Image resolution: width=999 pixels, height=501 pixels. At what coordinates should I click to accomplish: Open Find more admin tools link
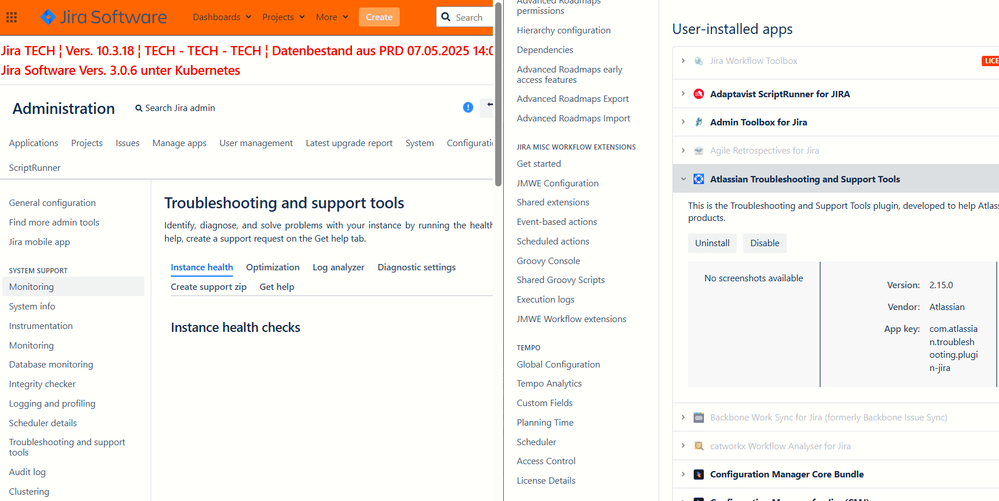pos(54,222)
